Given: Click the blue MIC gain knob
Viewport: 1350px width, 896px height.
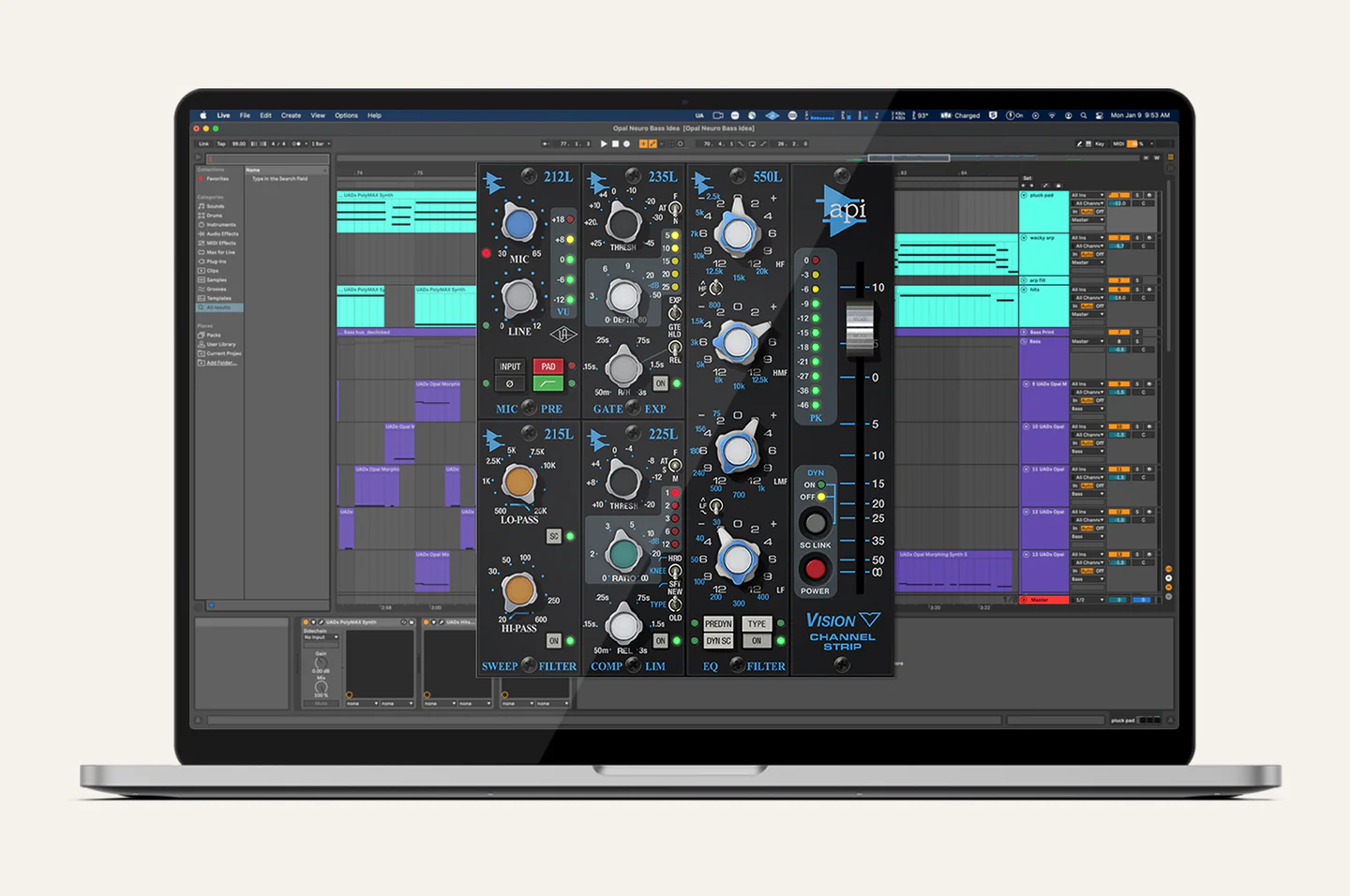Looking at the screenshot, I should point(518,223).
